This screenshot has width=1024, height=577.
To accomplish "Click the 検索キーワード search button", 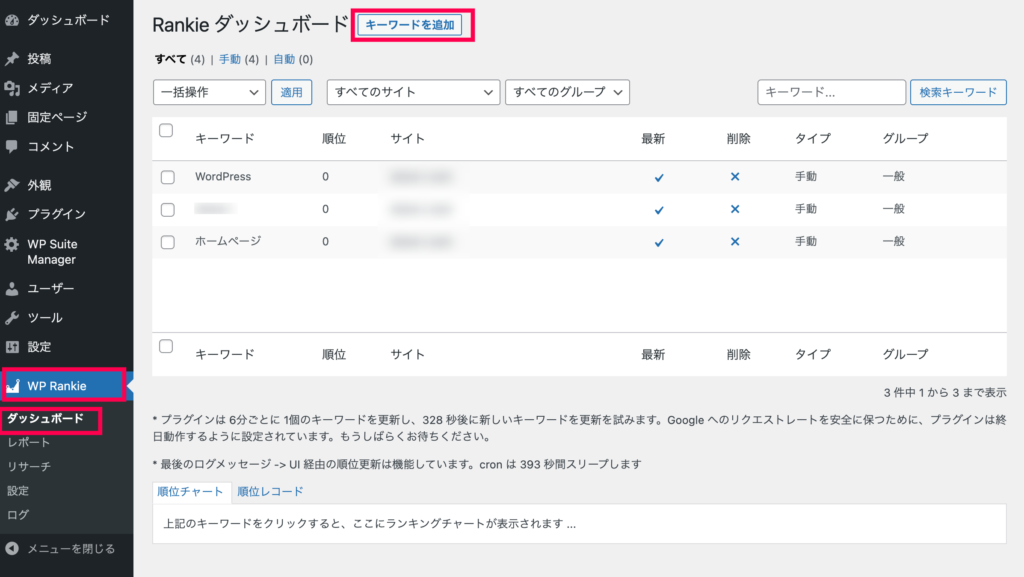I will (x=958, y=92).
